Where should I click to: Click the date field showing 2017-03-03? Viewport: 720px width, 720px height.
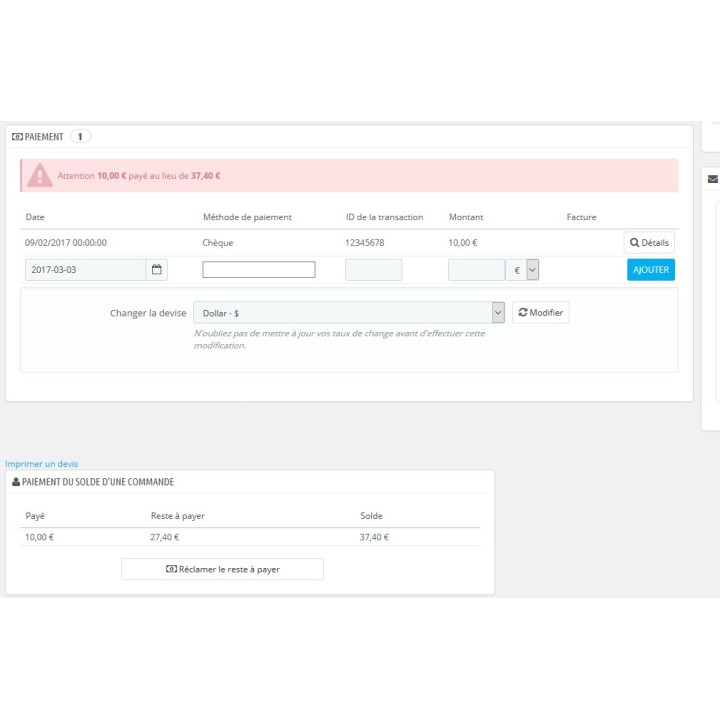85,270
